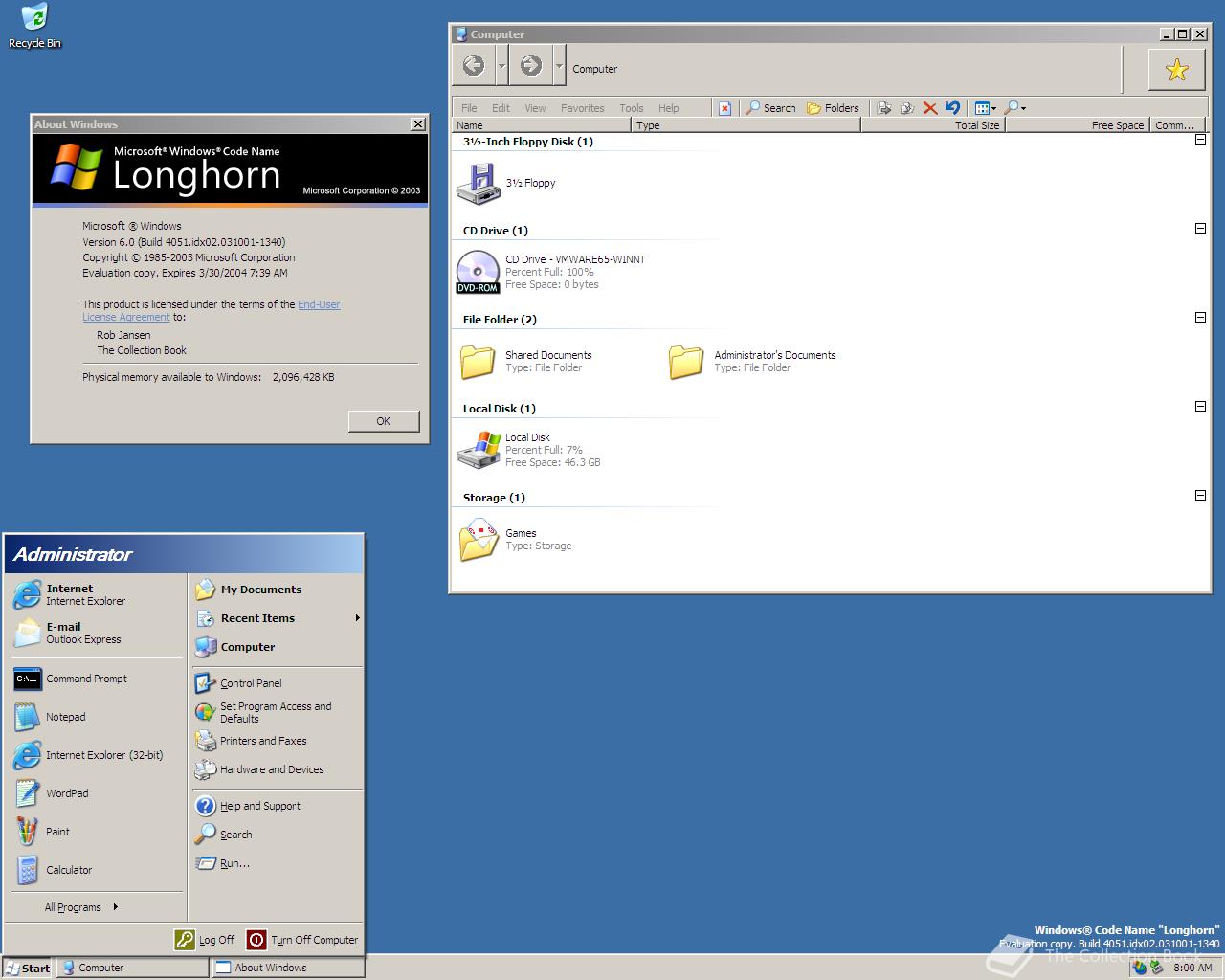Launch Internet Explorer (32-bit)
The height and width of the screenshot is (980, 1225).
coord(96,755)
